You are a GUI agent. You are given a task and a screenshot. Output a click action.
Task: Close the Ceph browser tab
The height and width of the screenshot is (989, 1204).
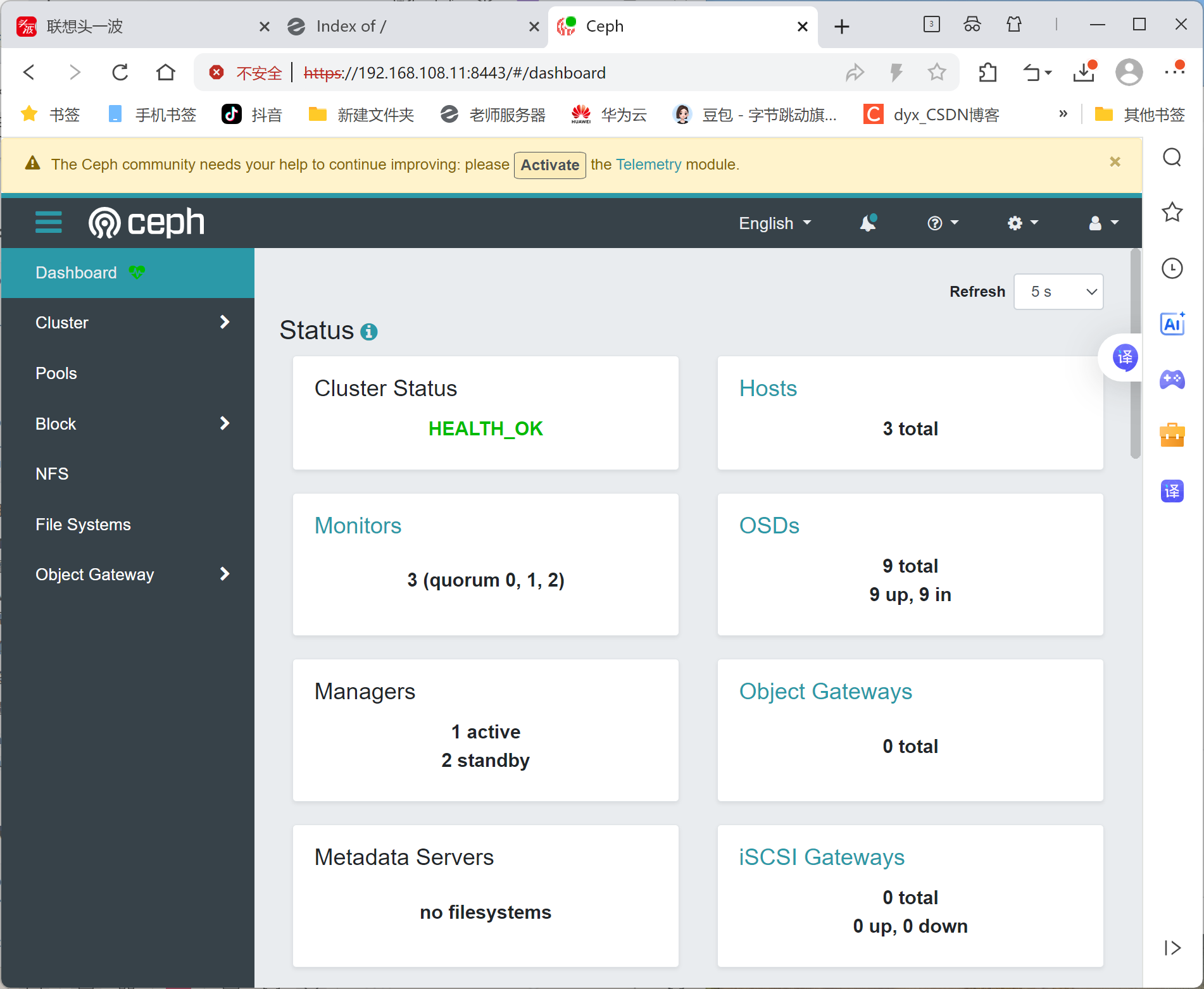click(802, 27)
